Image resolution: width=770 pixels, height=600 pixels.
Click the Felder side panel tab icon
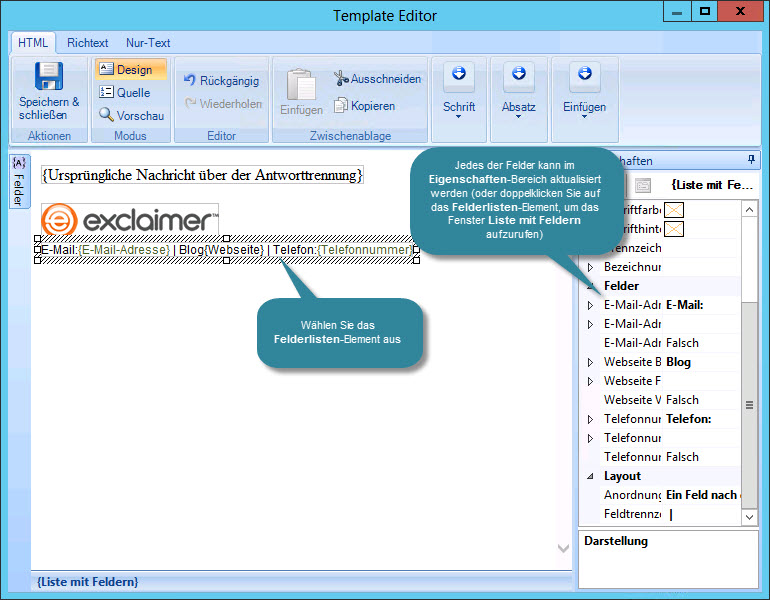point(18,182)
